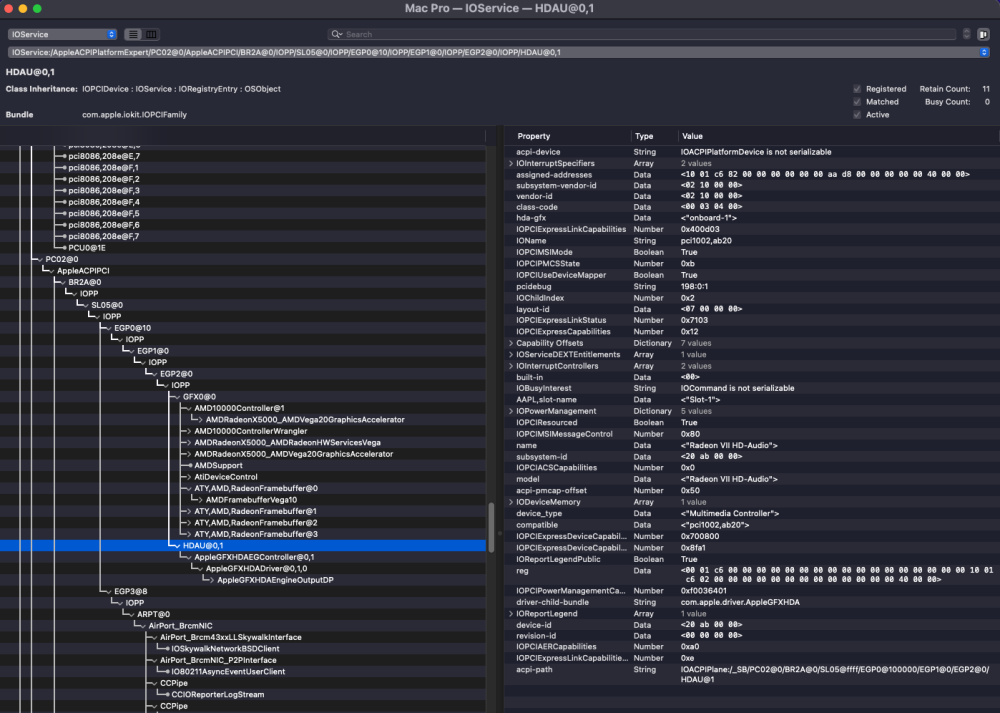
Task: Click the layout-id property row
Action: click(x=751, y=309)
